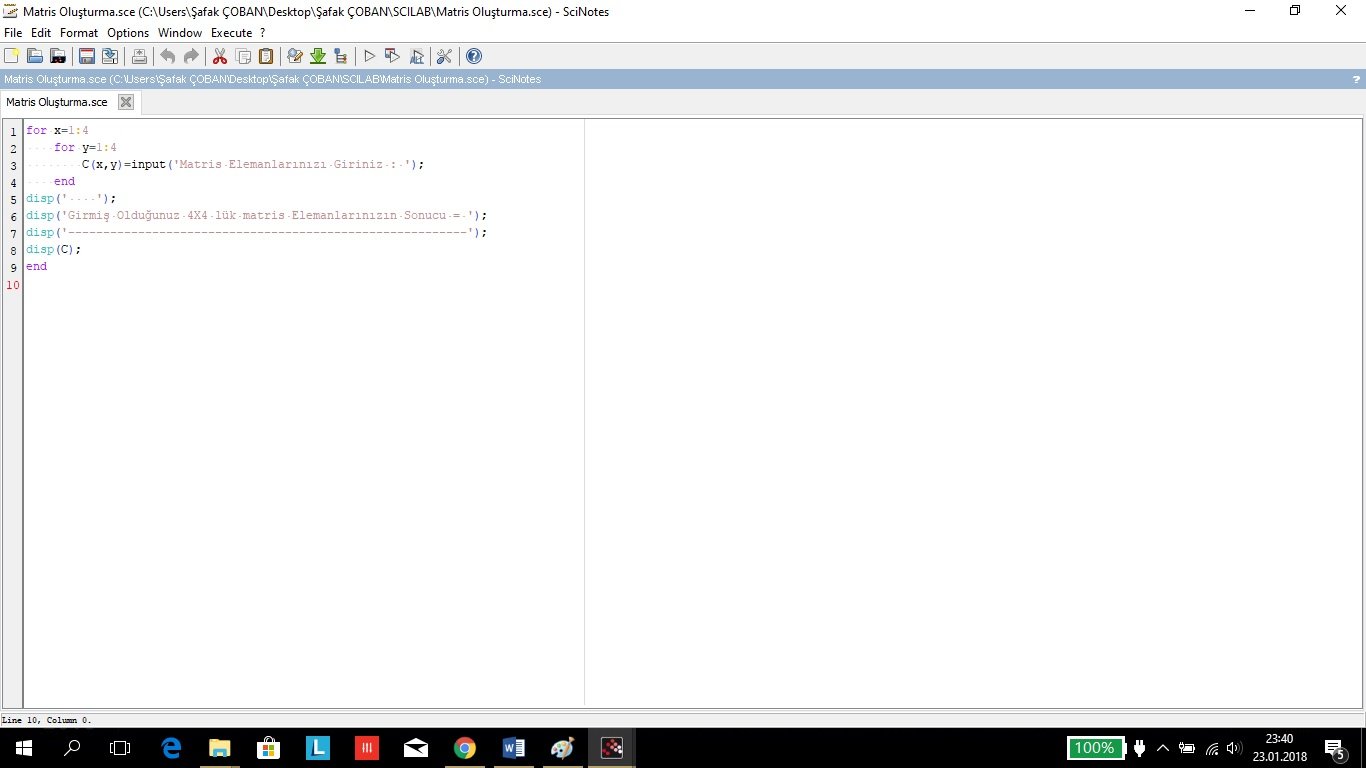Image resolution: width=1366 pixels, height=768 pixels.
Task: Open the volume control in the tray
Action: [1234, 748]
